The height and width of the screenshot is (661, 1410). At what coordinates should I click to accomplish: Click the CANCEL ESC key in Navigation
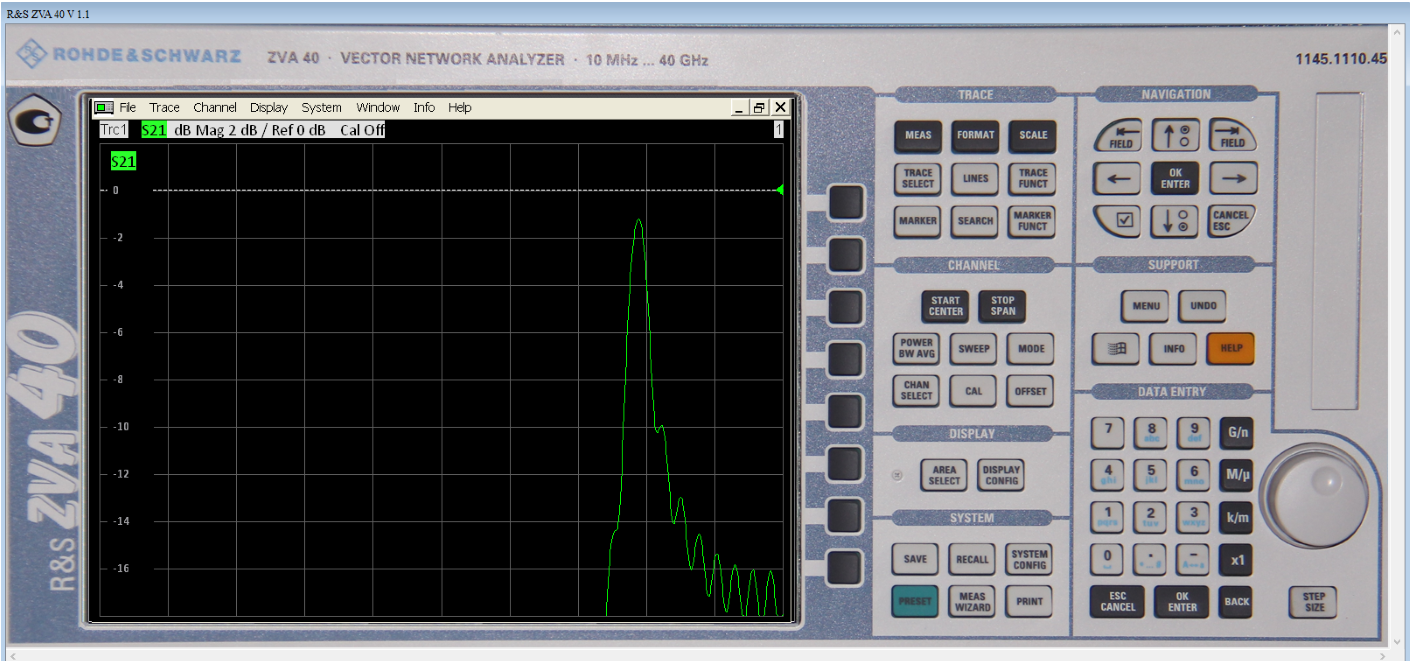click(1232, 221)
